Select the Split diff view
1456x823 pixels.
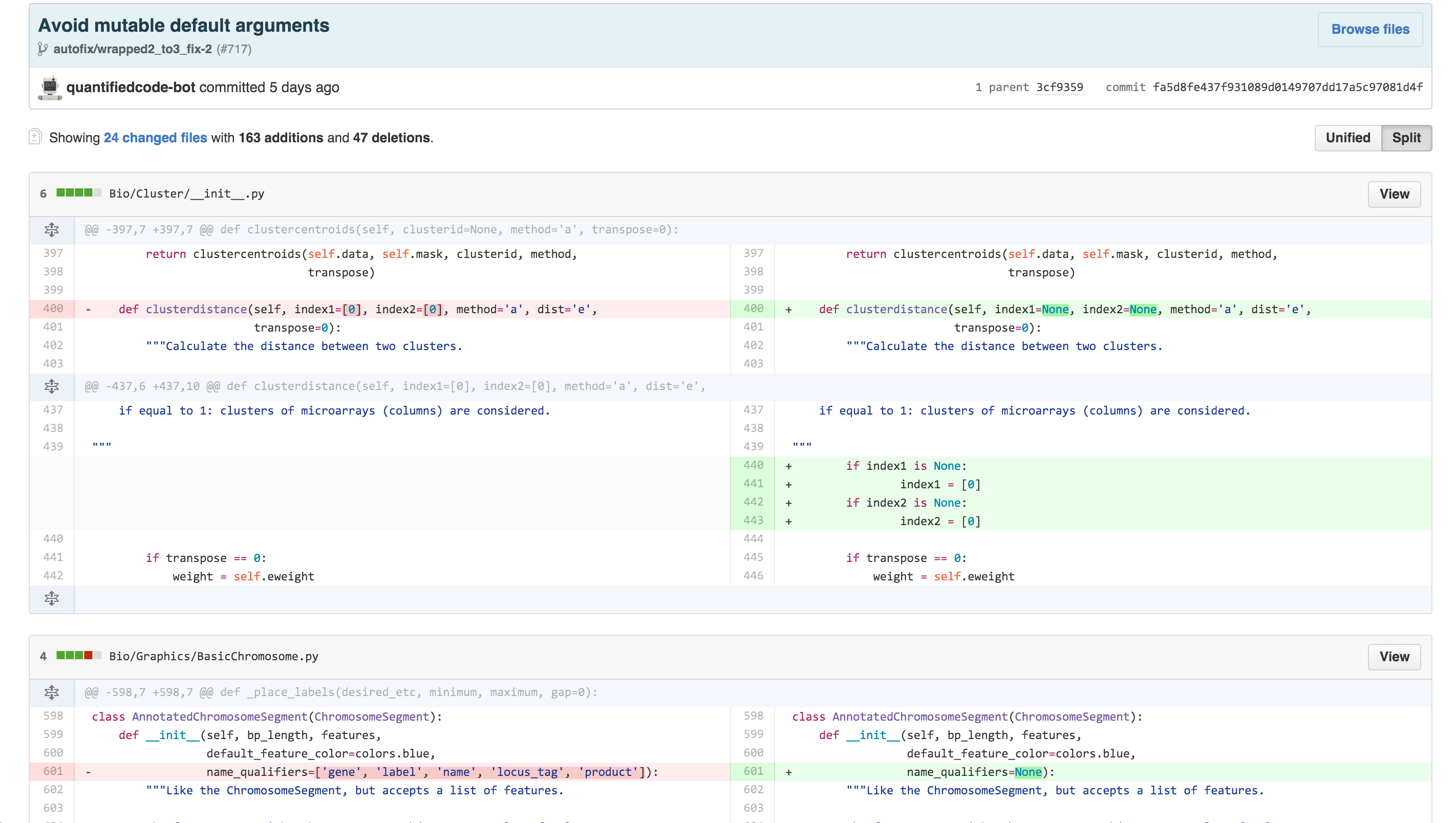1406,138
